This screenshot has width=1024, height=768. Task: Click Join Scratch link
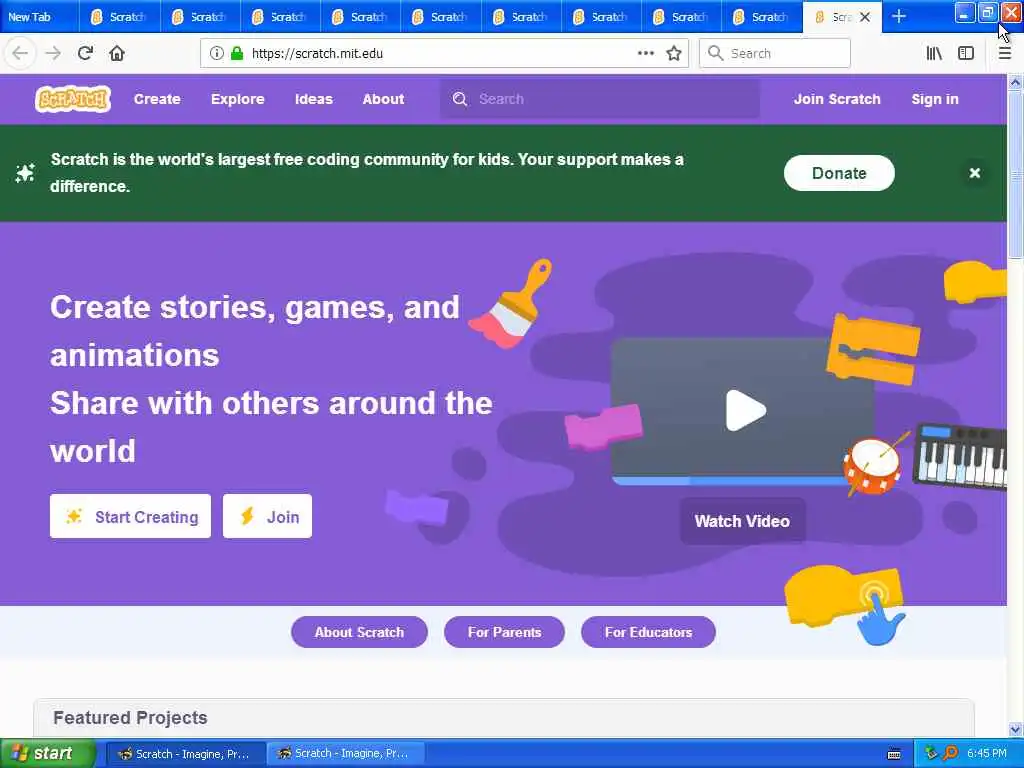(x=837, y=99)
